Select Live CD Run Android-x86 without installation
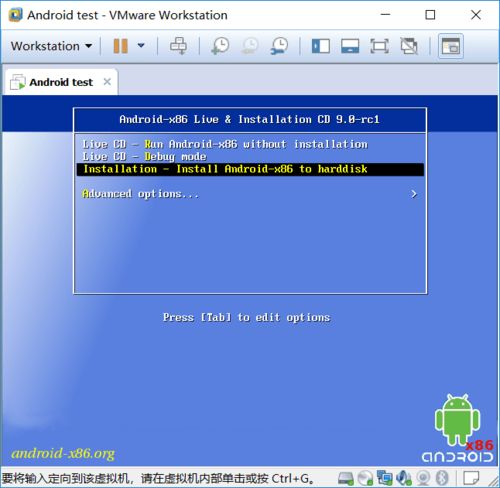Viewport: 500px width, 488px height. [225, 144]
